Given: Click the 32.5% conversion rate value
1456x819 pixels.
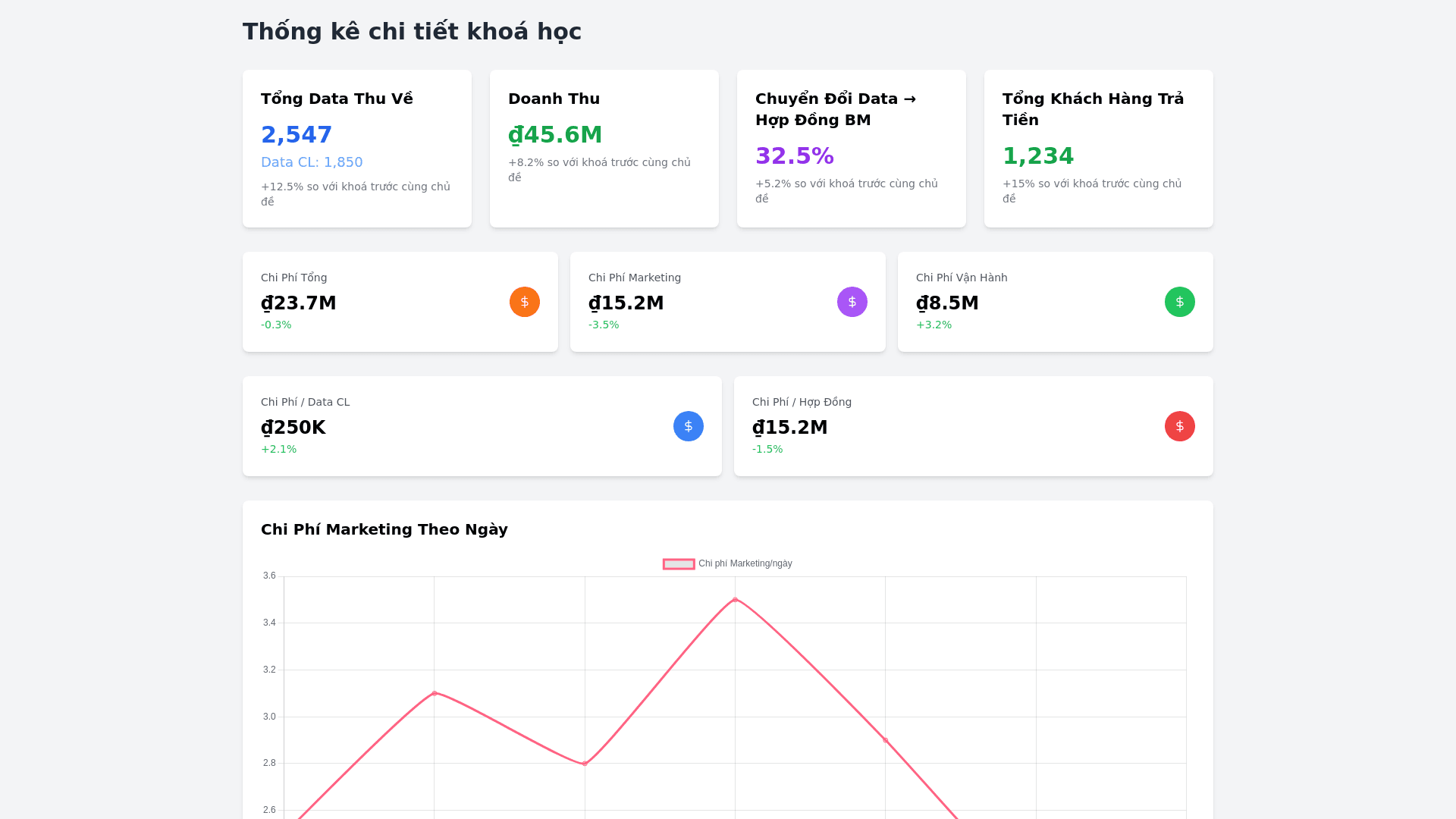Looking at the screenshot, I should pos(794,156).
